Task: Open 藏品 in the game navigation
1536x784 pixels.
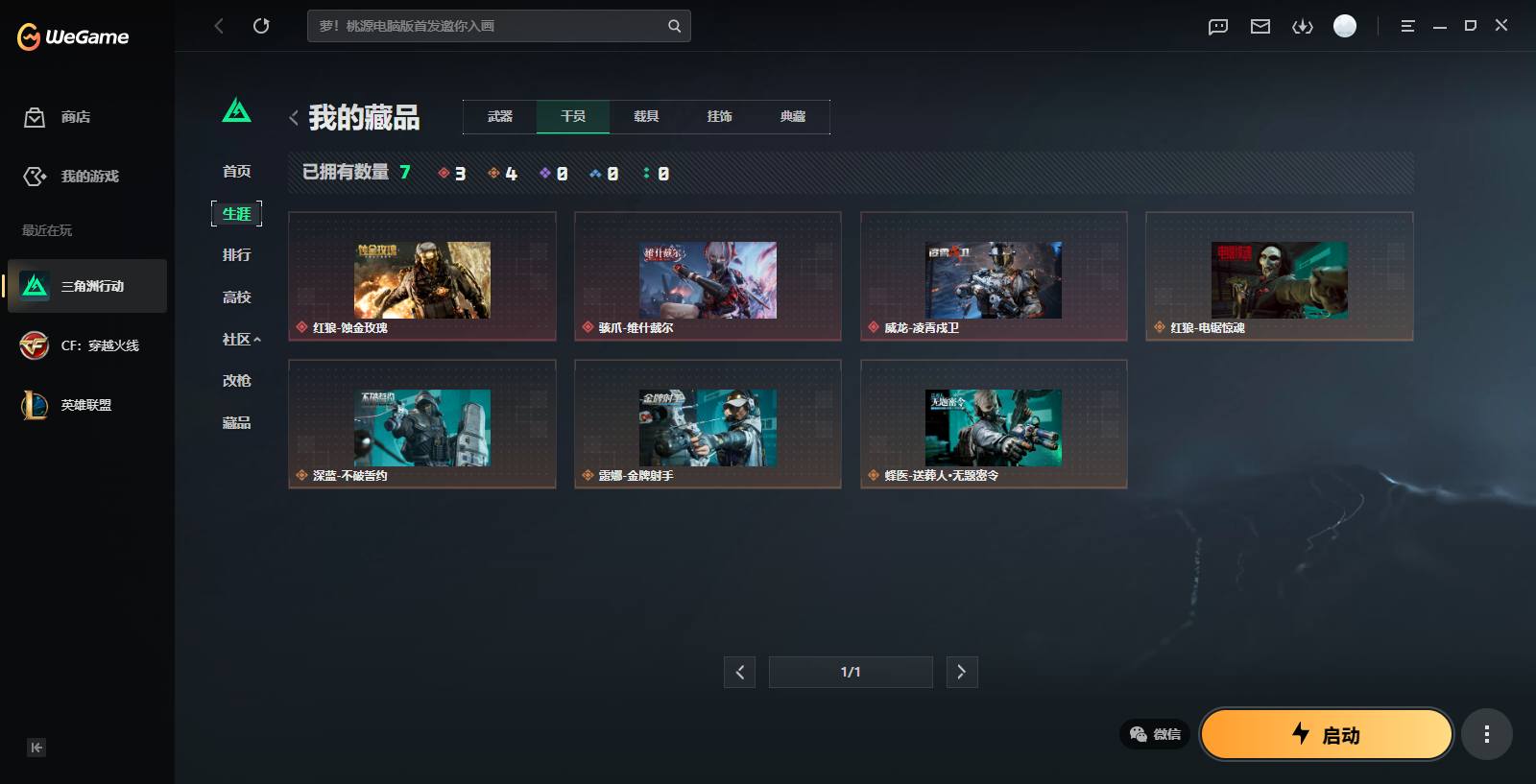Action: (237, 422)
